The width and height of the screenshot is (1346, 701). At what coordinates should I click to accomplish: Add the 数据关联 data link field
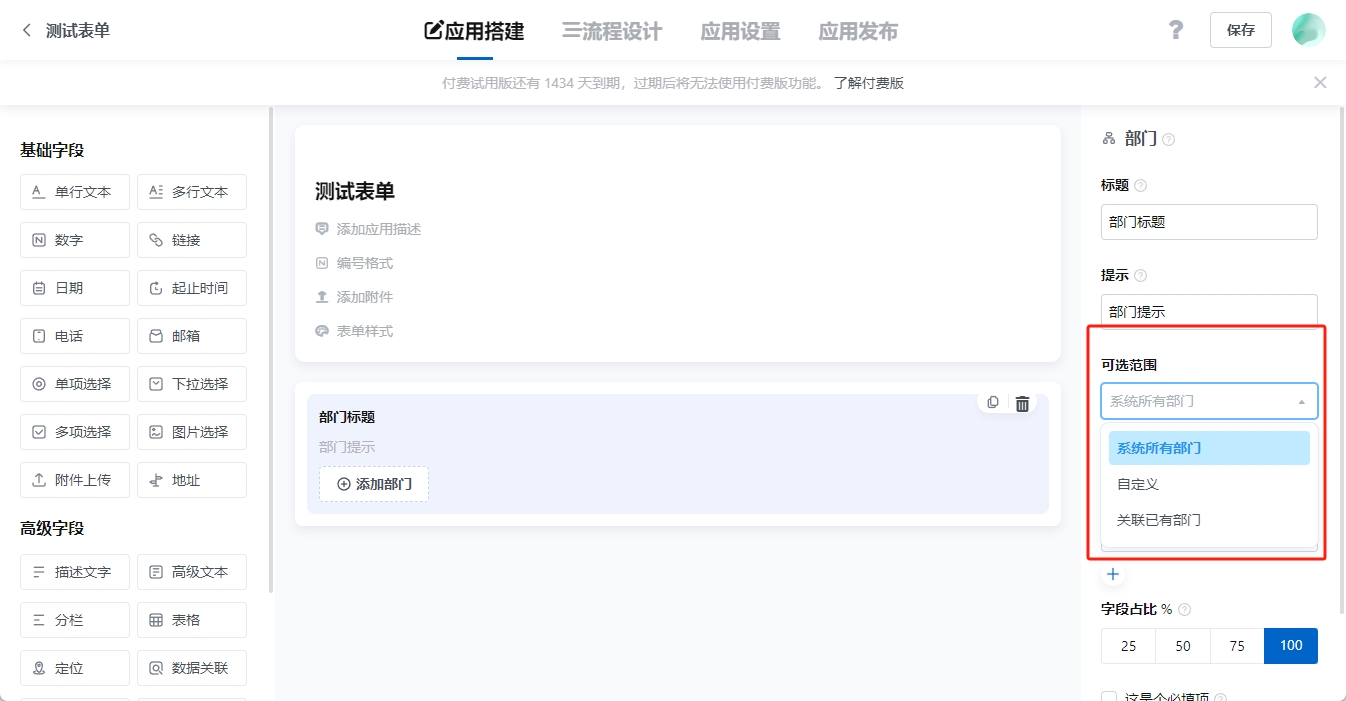192,668
